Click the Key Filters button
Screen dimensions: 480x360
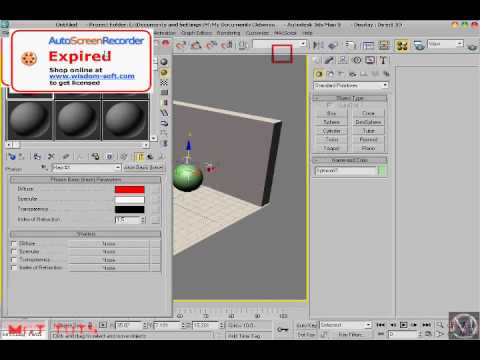point(350,334)
